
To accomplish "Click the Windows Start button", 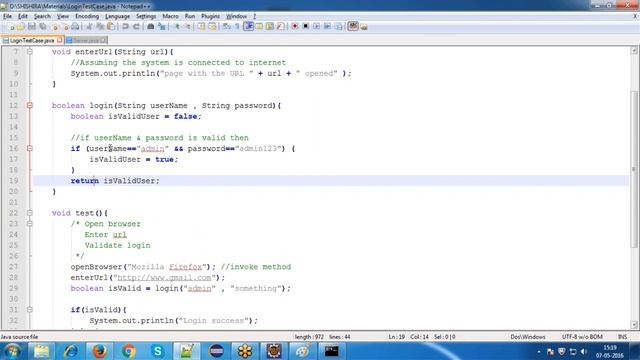I will point(13,351).
